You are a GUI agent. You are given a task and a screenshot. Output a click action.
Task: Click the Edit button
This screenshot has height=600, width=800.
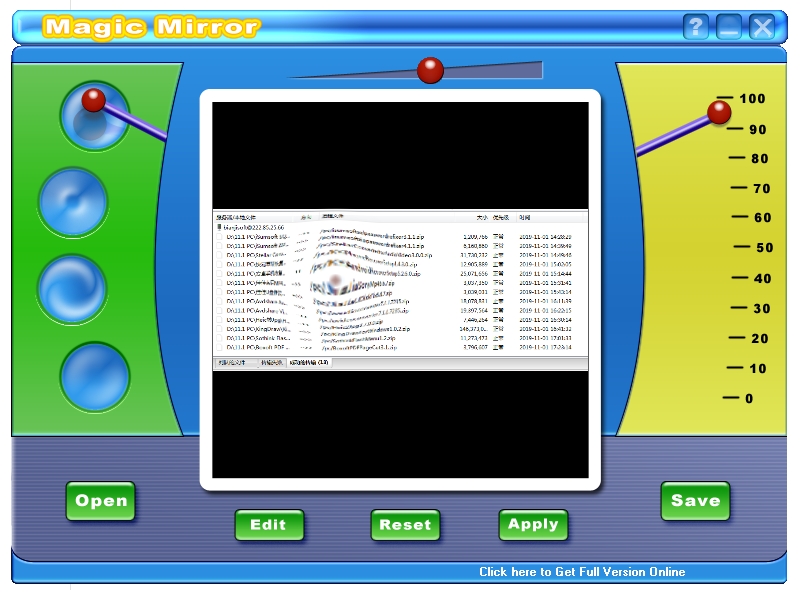point(269,524)
